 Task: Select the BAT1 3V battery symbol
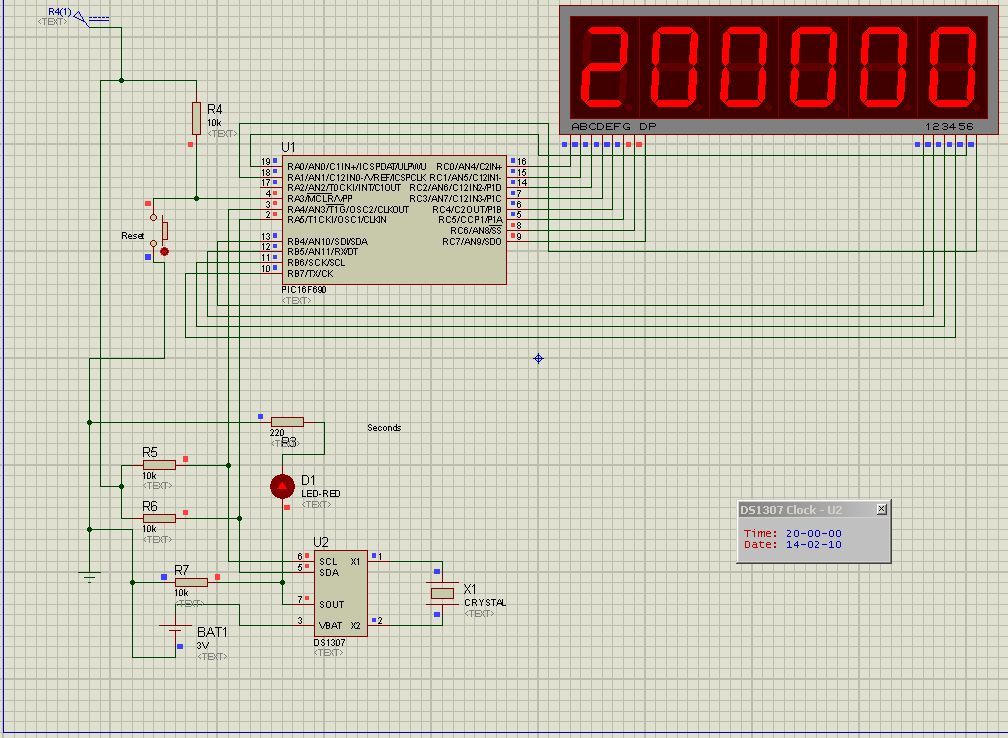coord(175,634)
